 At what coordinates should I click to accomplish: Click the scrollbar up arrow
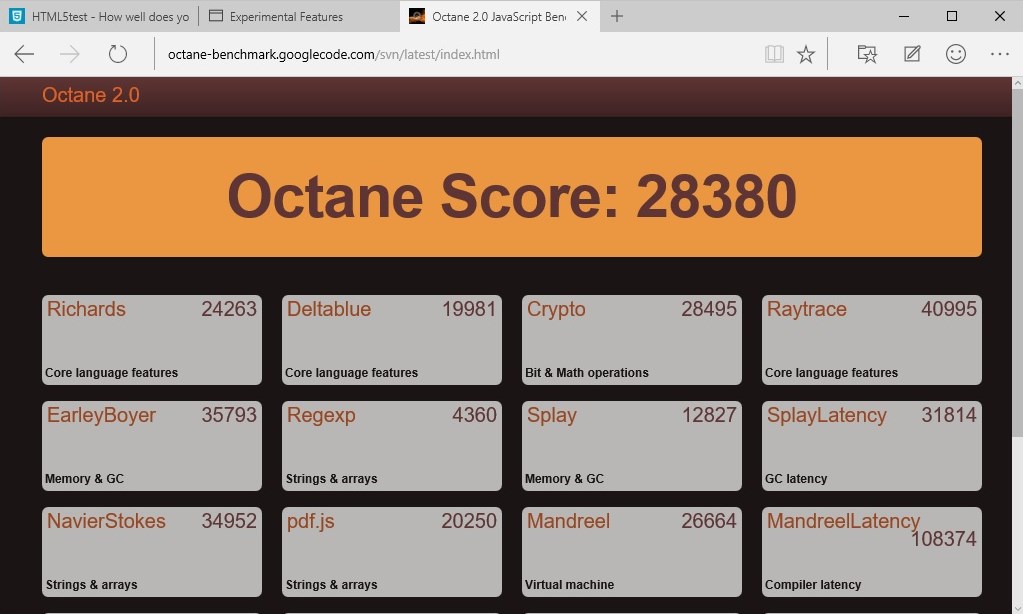pyautogui.click(x=1017, y=83)
